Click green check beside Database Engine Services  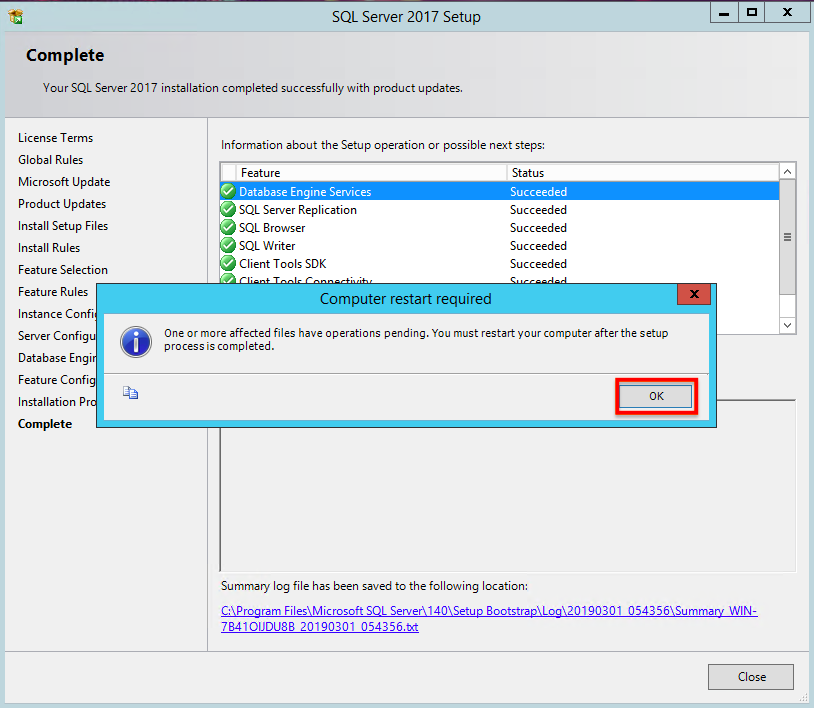(228, 191)
